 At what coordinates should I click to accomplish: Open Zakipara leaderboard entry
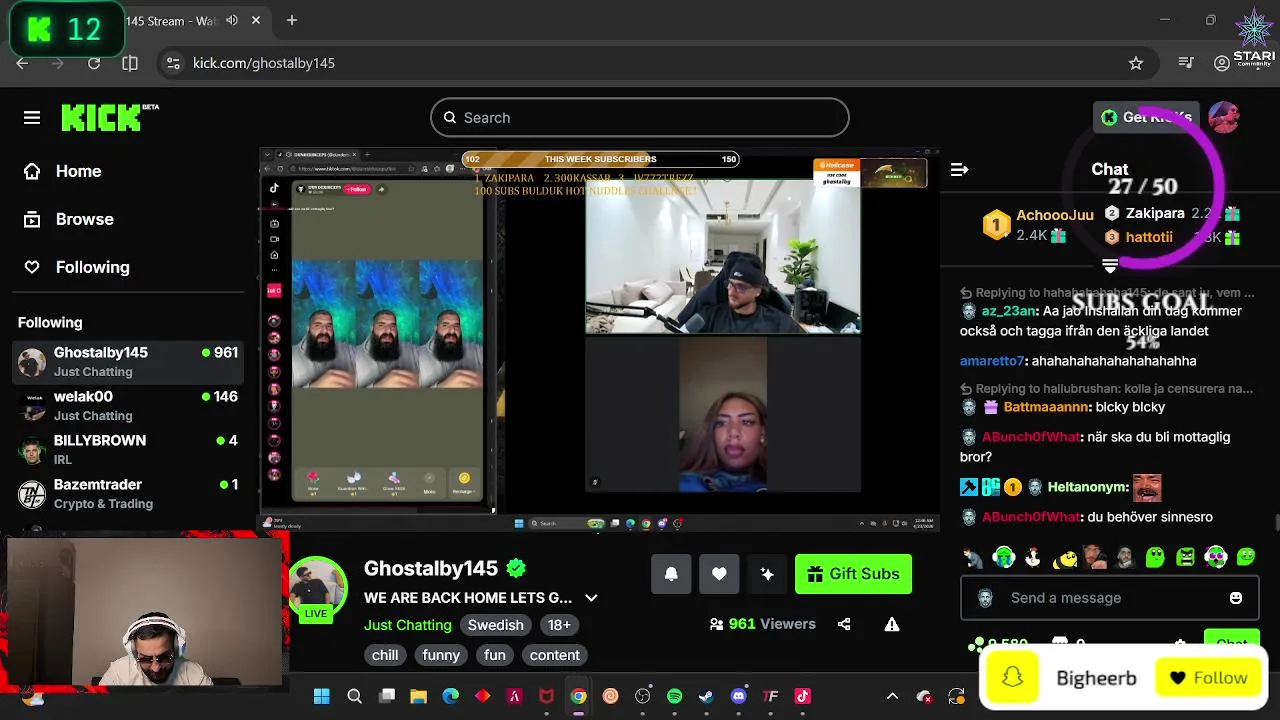[1172, 213]
